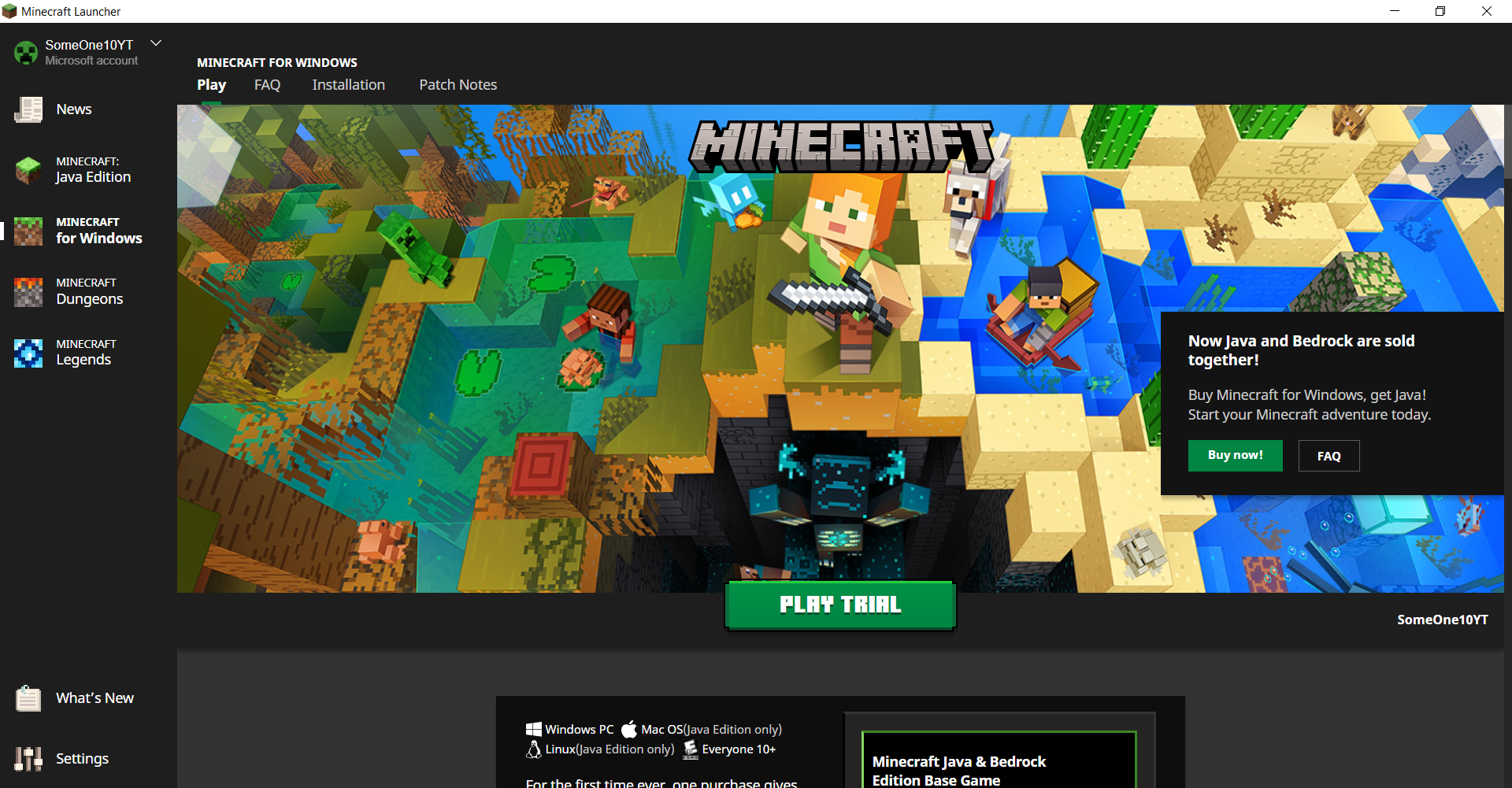Screen dimensions: 1512x788
Task: Click the green Play Trial button
Action: tap(840, 605)
